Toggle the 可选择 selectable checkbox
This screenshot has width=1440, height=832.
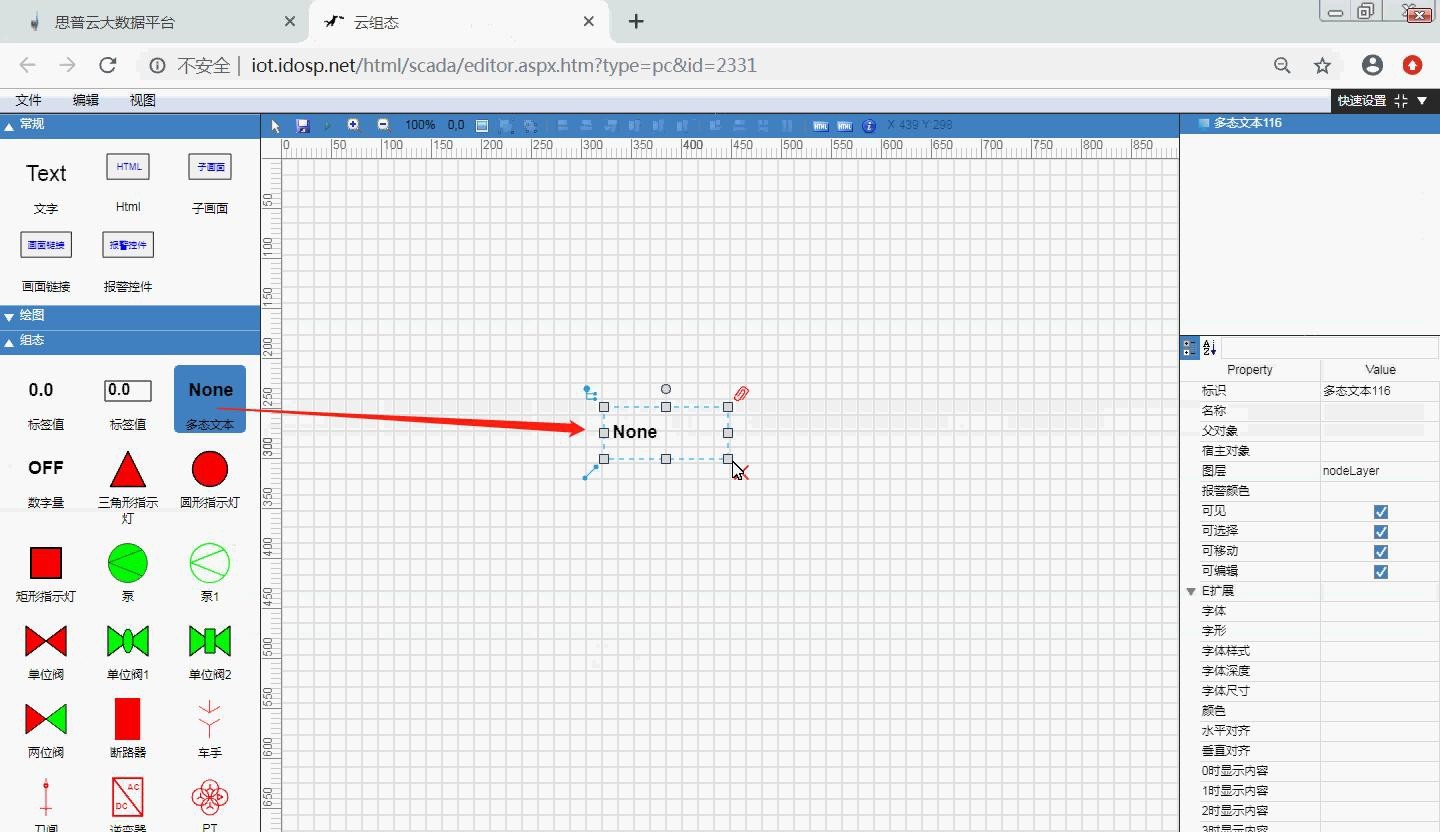tap(1381, 531)
